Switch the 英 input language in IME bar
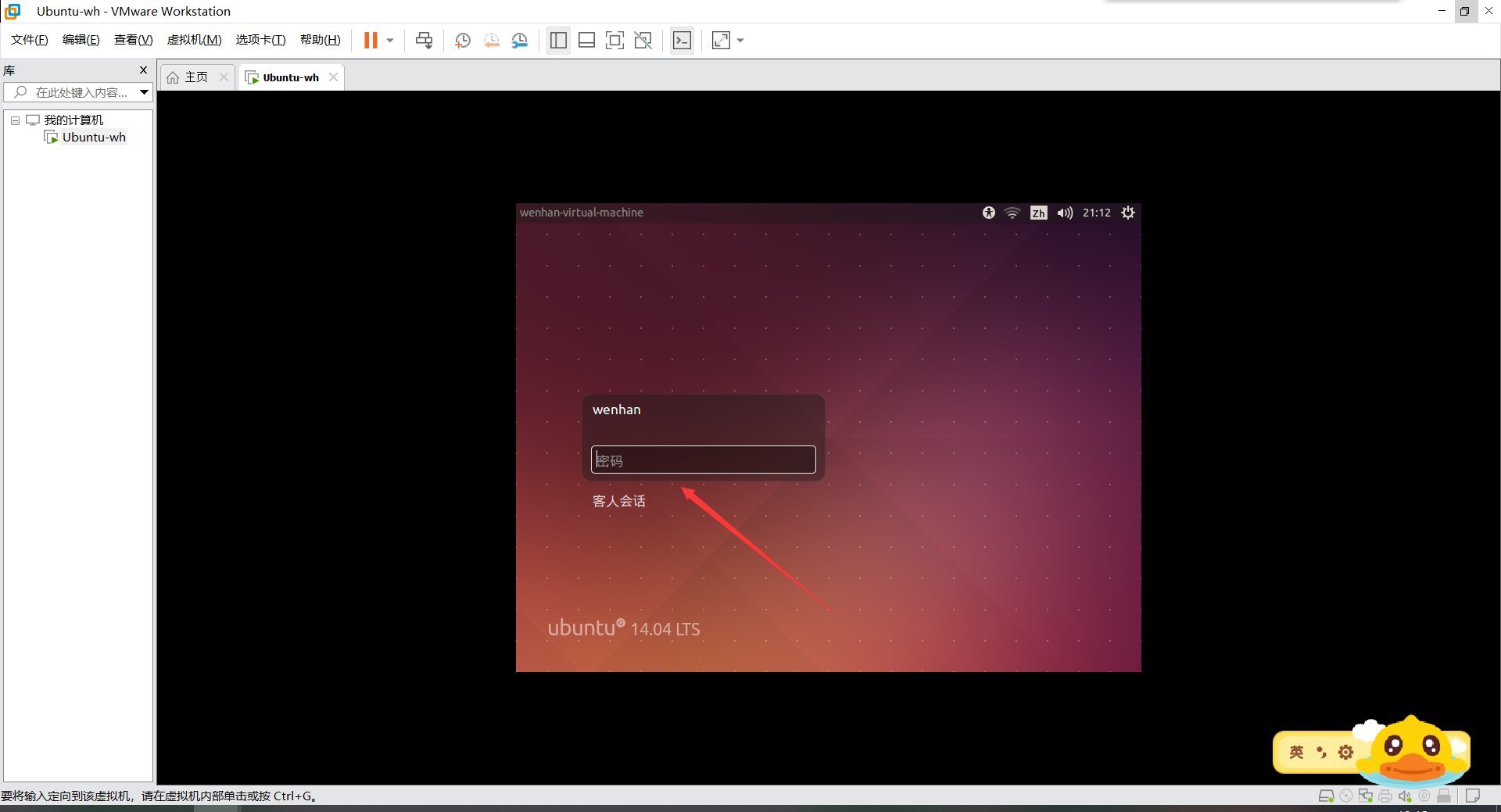This screenshot has width=1501, height=812. 1297,753
